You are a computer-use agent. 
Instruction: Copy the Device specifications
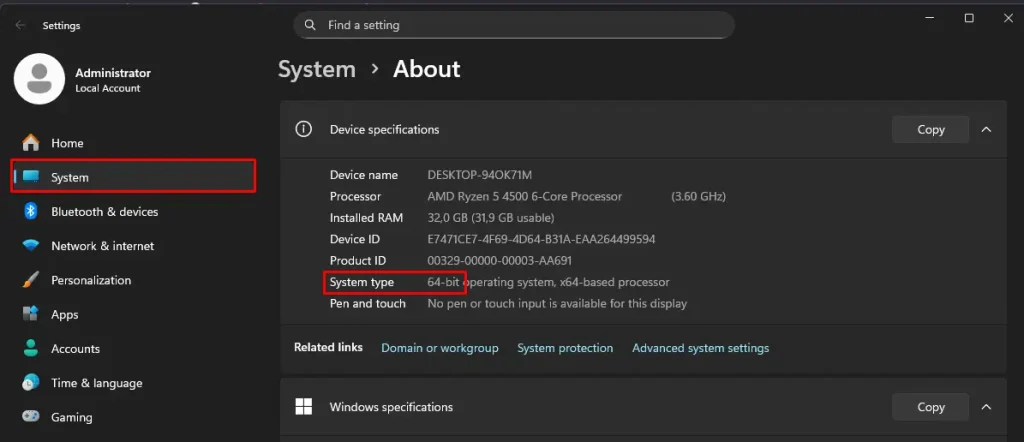point(931,129)
